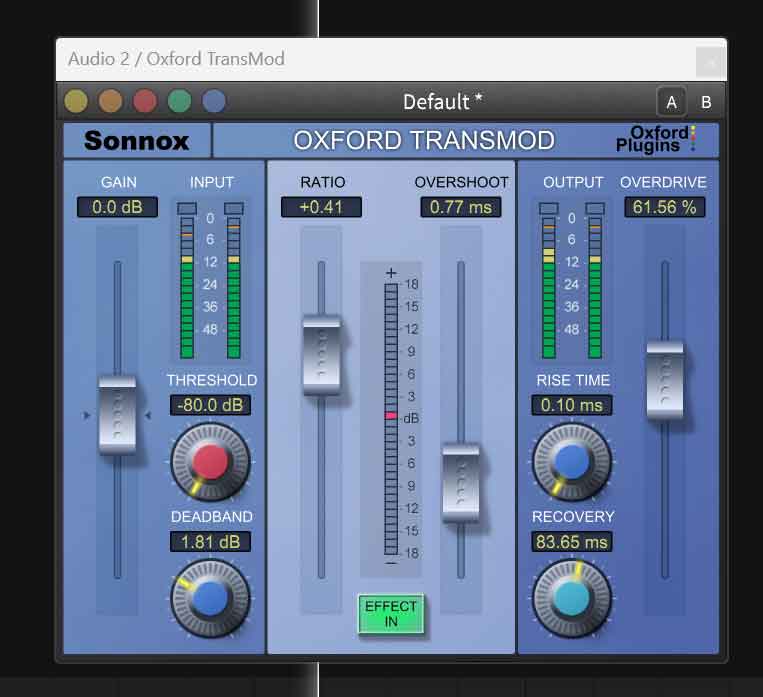Screen dimensions: 763x697
Task: Click the blue Deadband knob
Action: point(210,597)
